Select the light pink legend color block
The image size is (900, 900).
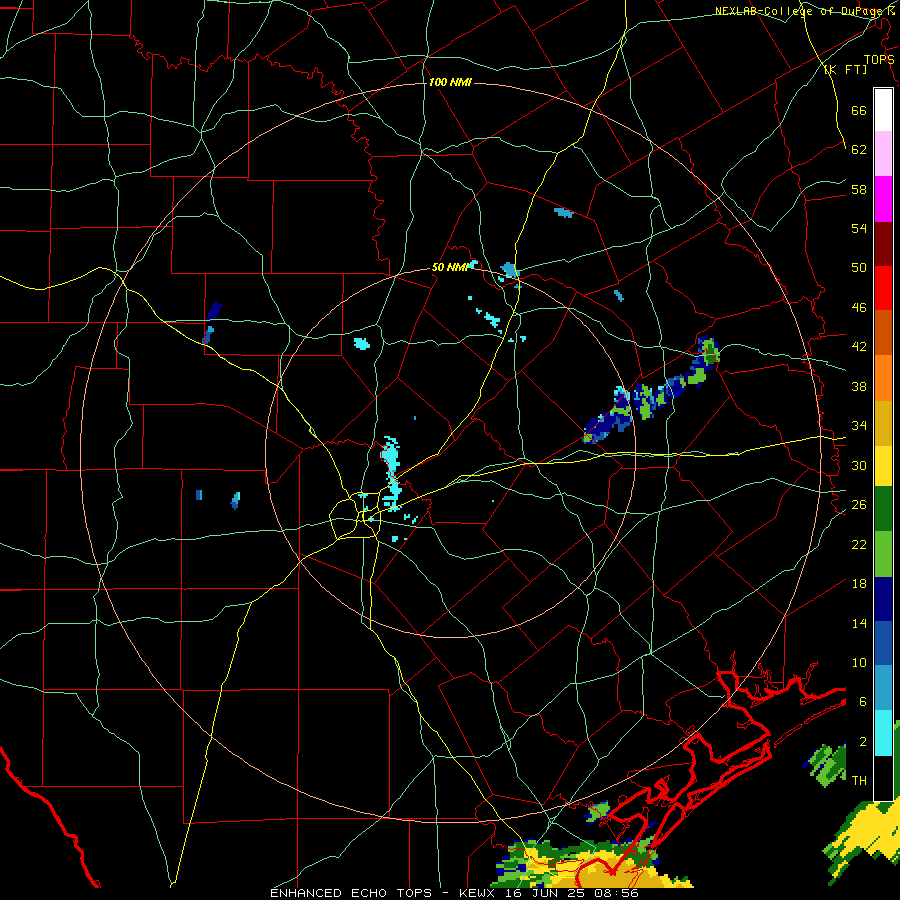tap(883, 153)
